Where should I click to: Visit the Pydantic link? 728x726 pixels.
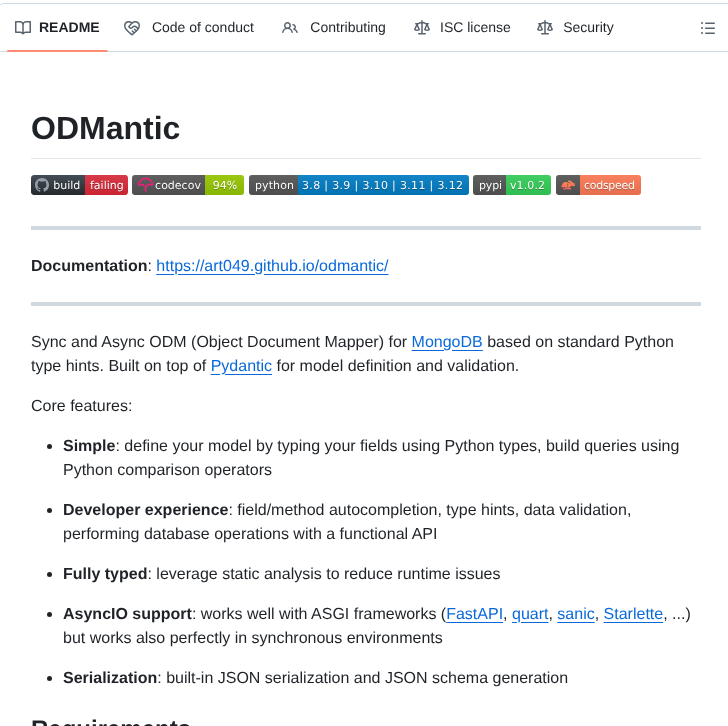[x=241, y=366]
